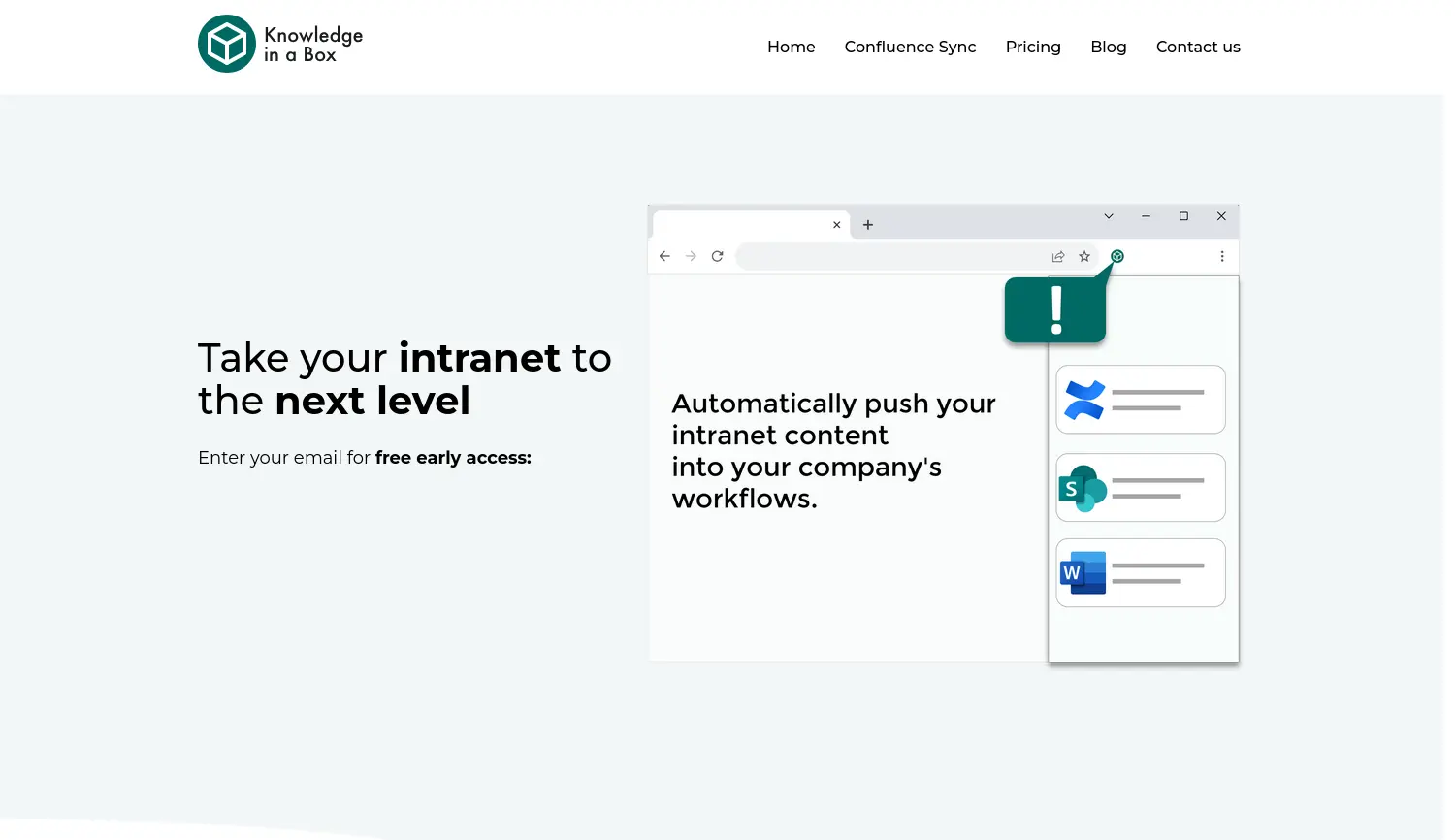Open the browser three-dot menu
Screen dimensions: 1455x840
(1222, 256)
